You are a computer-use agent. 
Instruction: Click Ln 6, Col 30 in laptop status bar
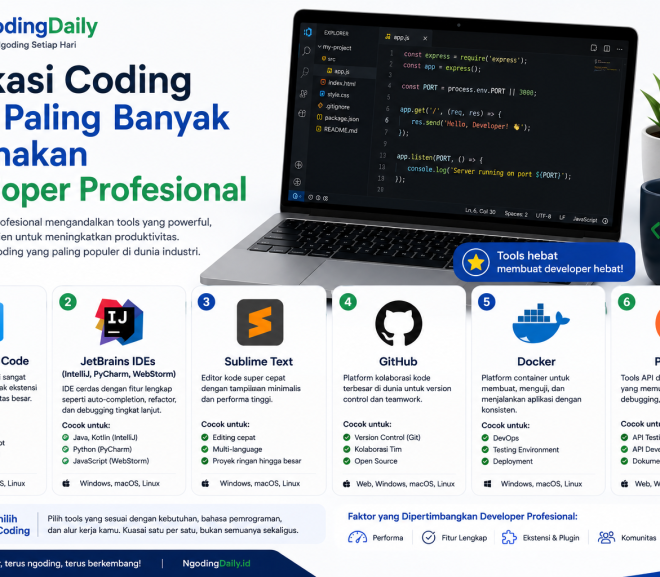(480, 211)
